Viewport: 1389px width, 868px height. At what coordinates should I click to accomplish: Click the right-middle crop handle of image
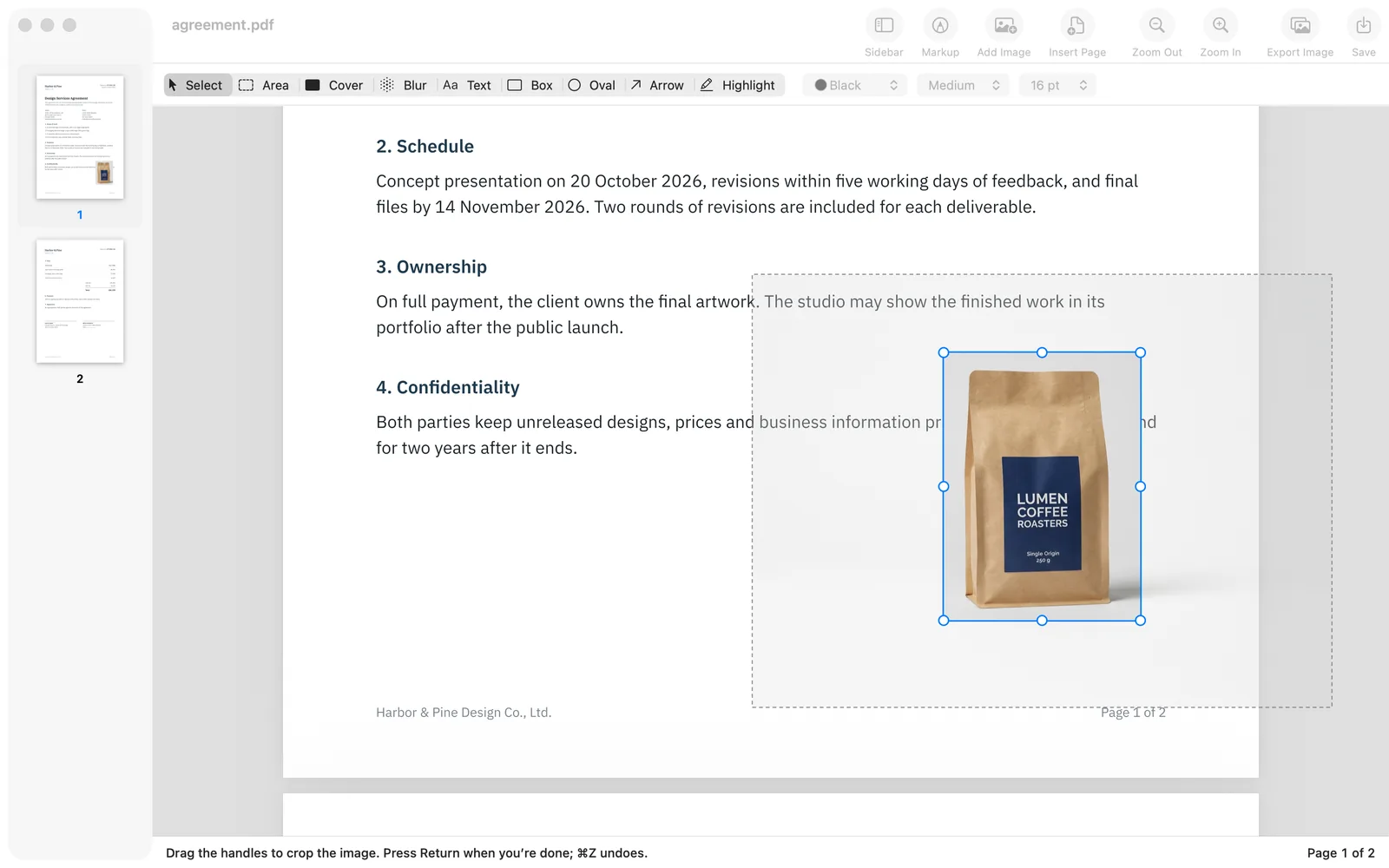1141,486
